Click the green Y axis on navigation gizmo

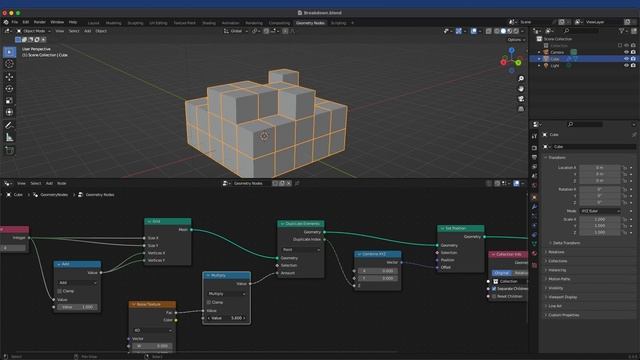click(518, 62)
